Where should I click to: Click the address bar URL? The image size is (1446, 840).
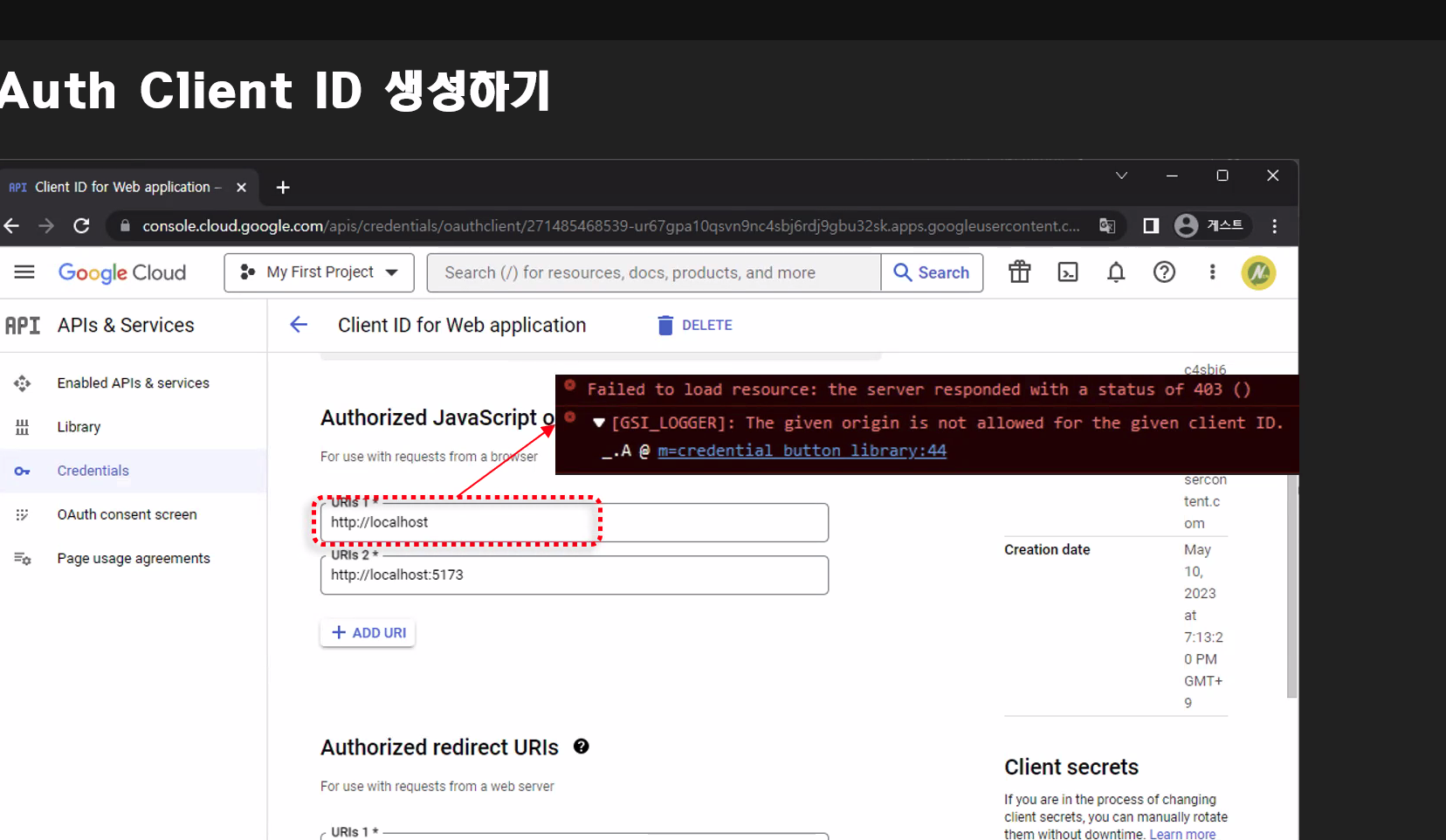click(x=611, y=226)
